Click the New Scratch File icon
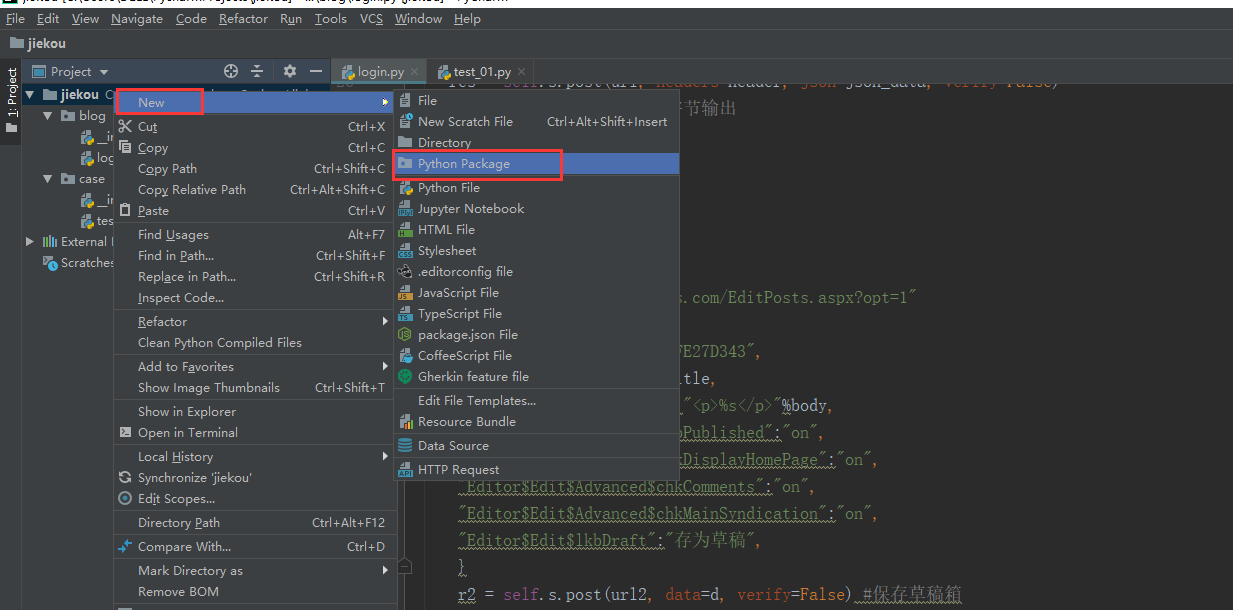This screenshot has height=610, width=1233. click(405, 121)
